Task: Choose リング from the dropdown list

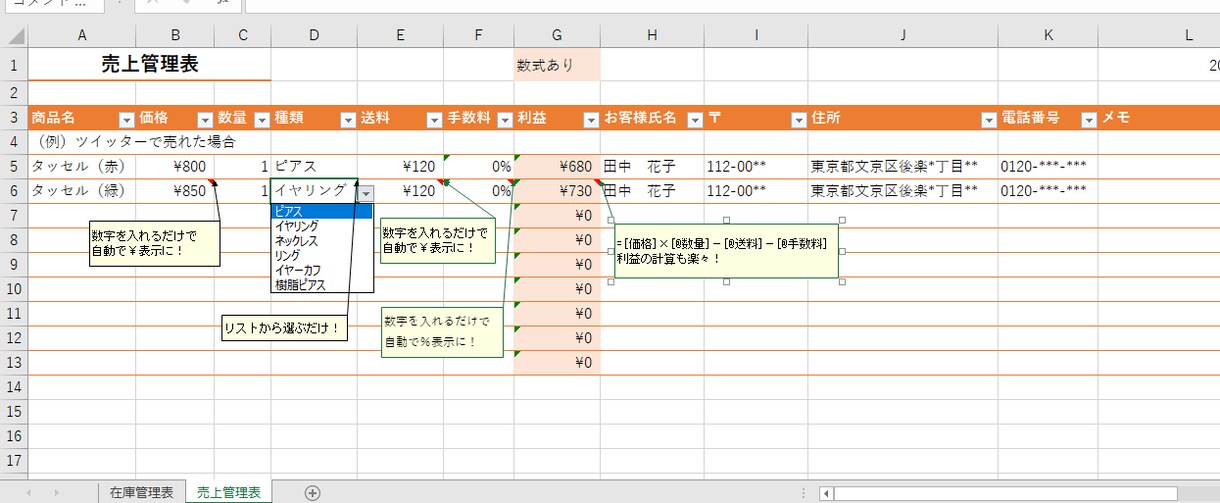Action: (321, 256)
